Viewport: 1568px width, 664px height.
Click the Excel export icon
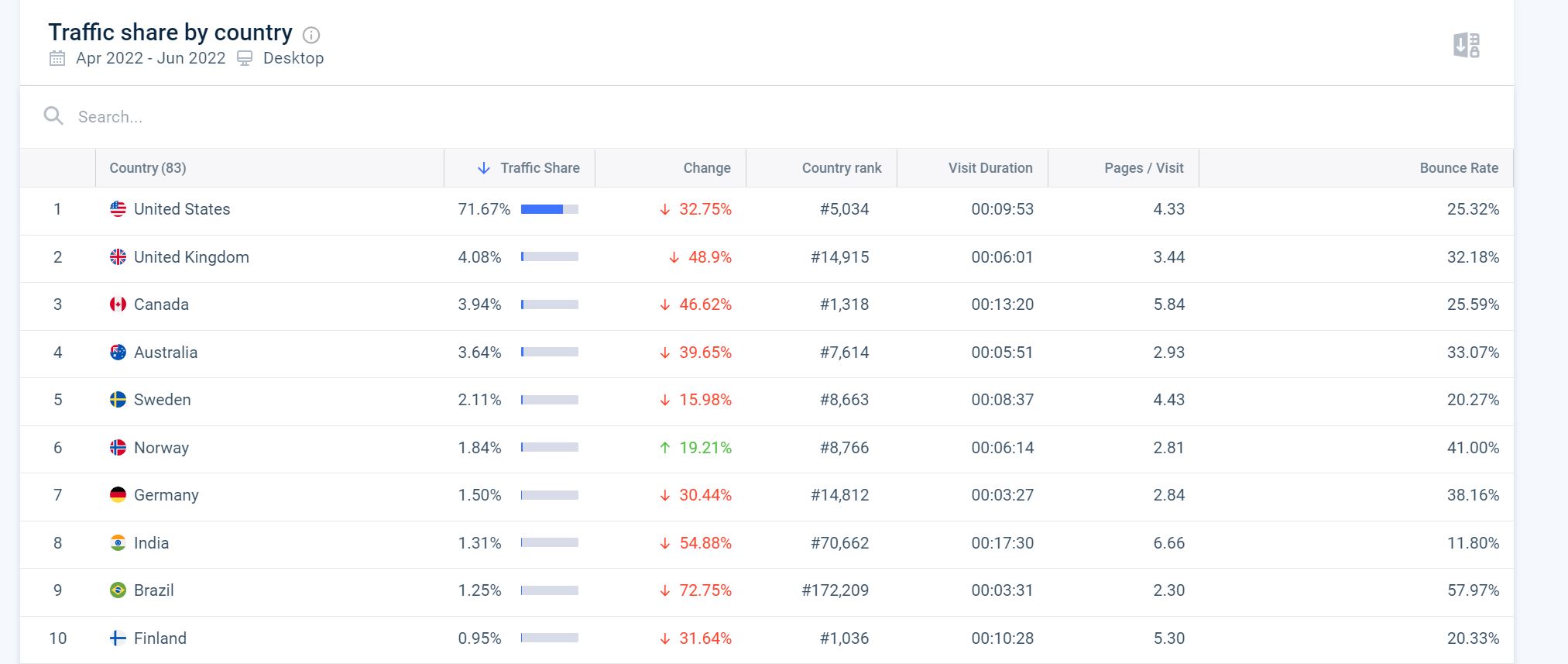1467,45
